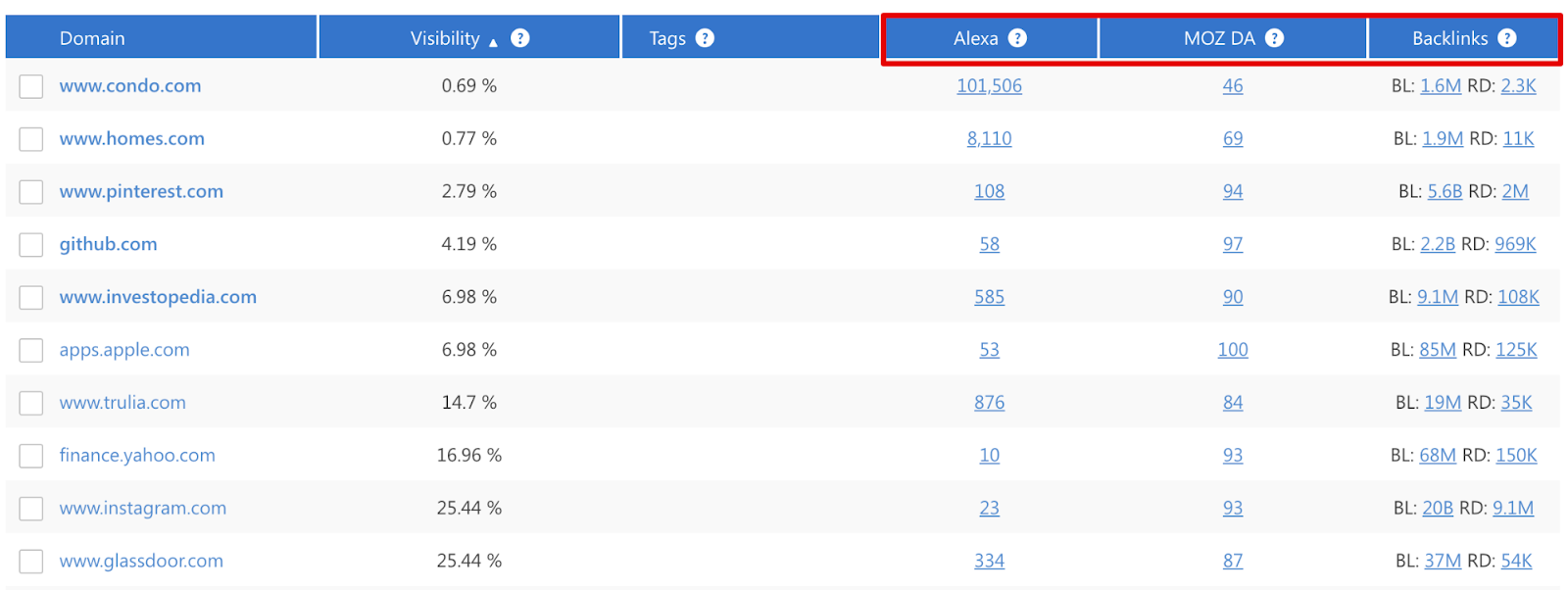
Task: Open backlinks 1.9M for homes.com
Action: pyautogui.click(x=1443, y=139)
